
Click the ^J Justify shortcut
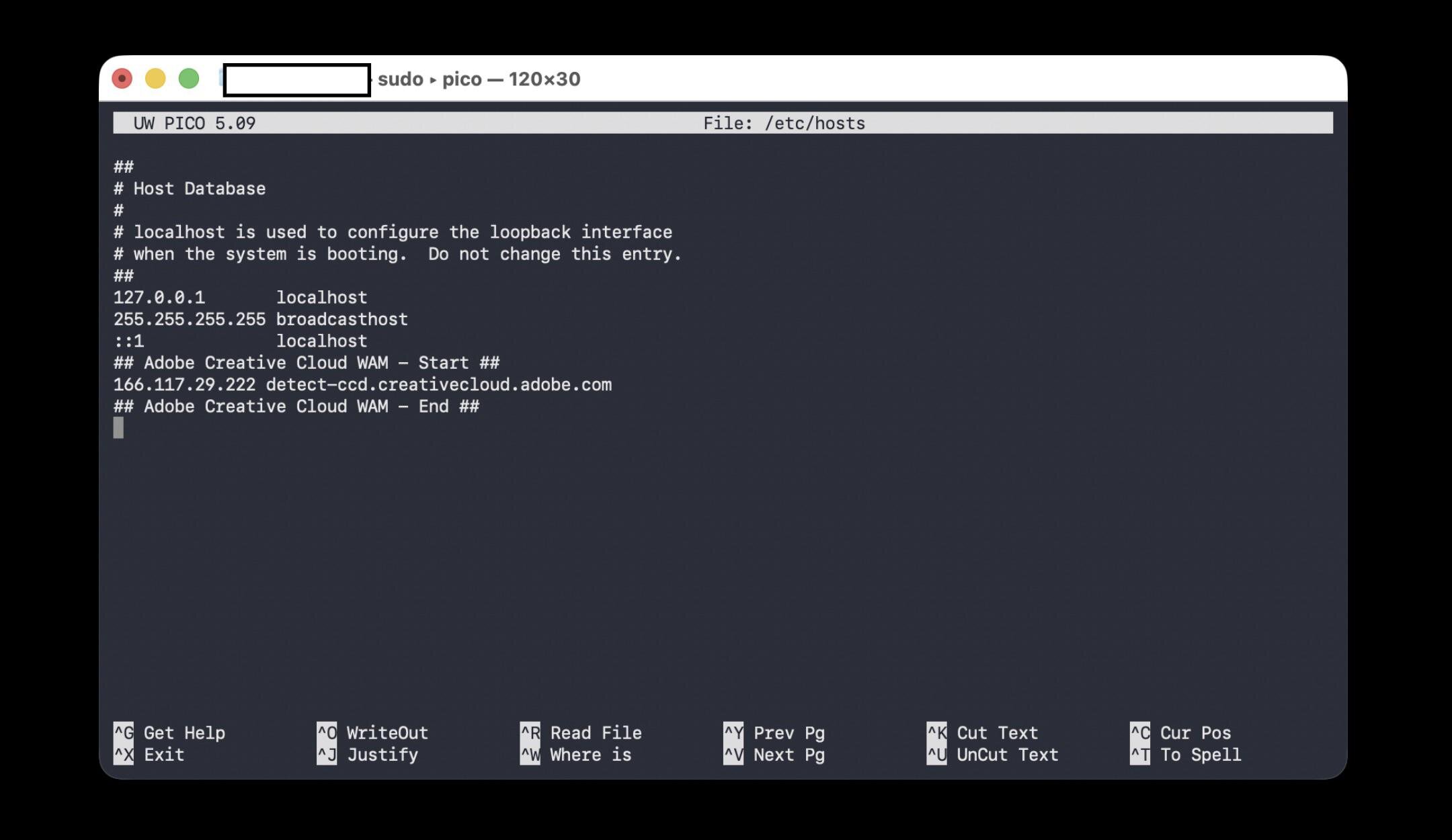point(368,755)
